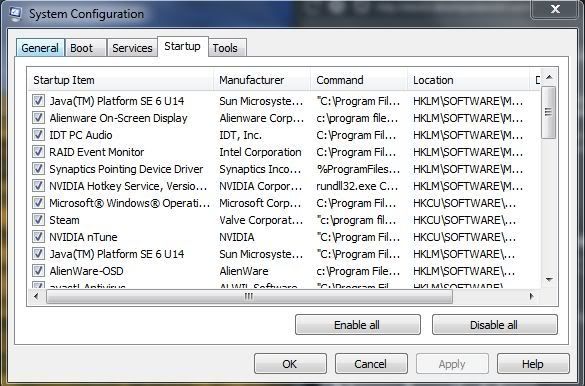Uncheck Alienware On-Screen Display startup item
The image size is (585, 386).
[38, 118]
